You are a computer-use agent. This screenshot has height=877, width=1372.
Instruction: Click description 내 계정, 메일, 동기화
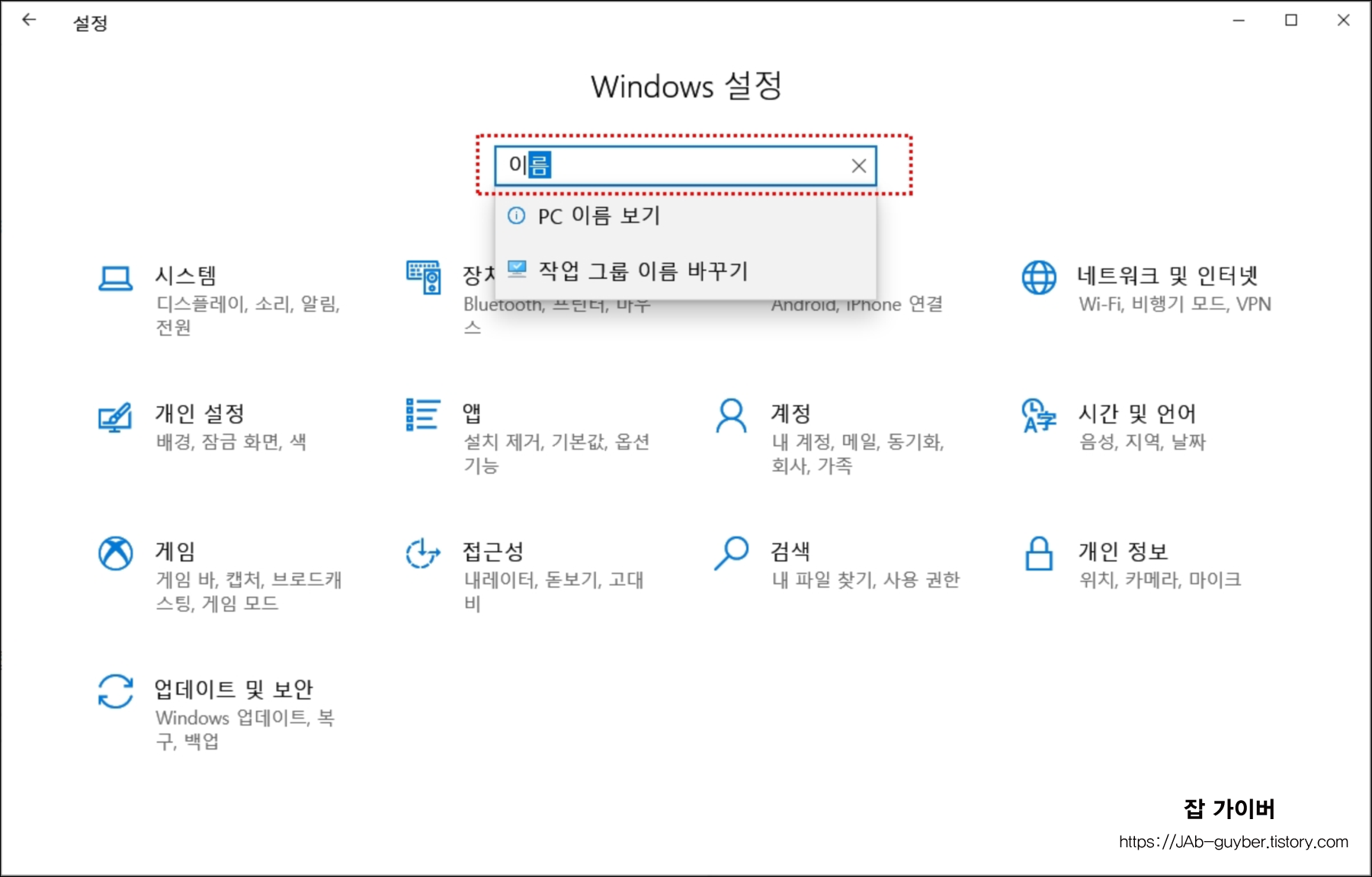(857, 453)
